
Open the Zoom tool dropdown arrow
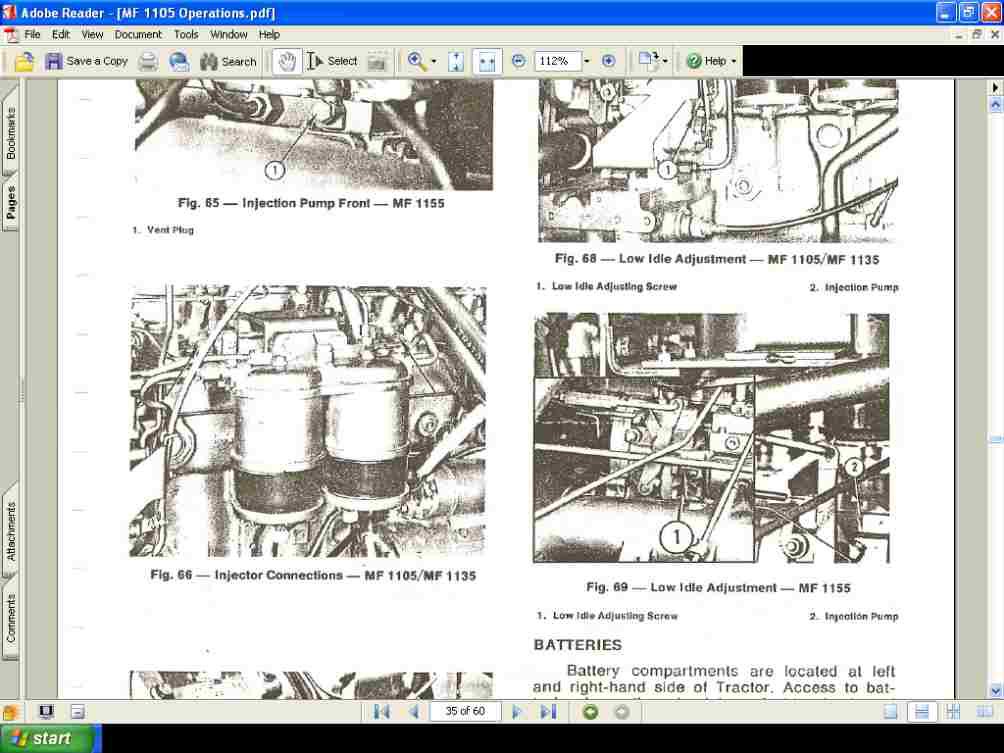coord(432,61)
